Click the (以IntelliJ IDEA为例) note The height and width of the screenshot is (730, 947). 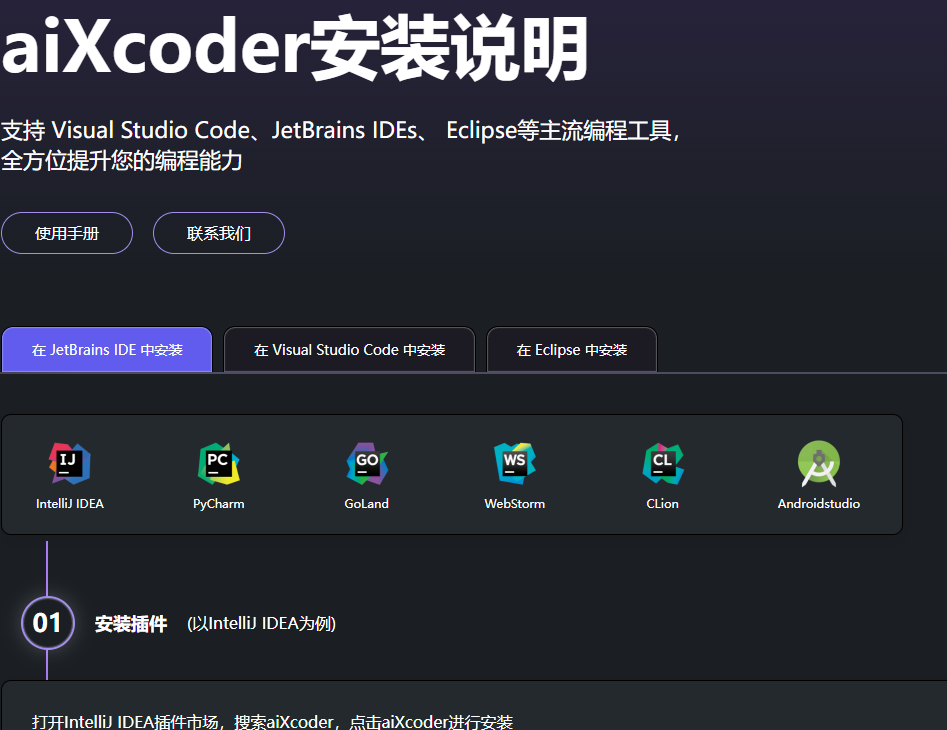pos(262,623)
